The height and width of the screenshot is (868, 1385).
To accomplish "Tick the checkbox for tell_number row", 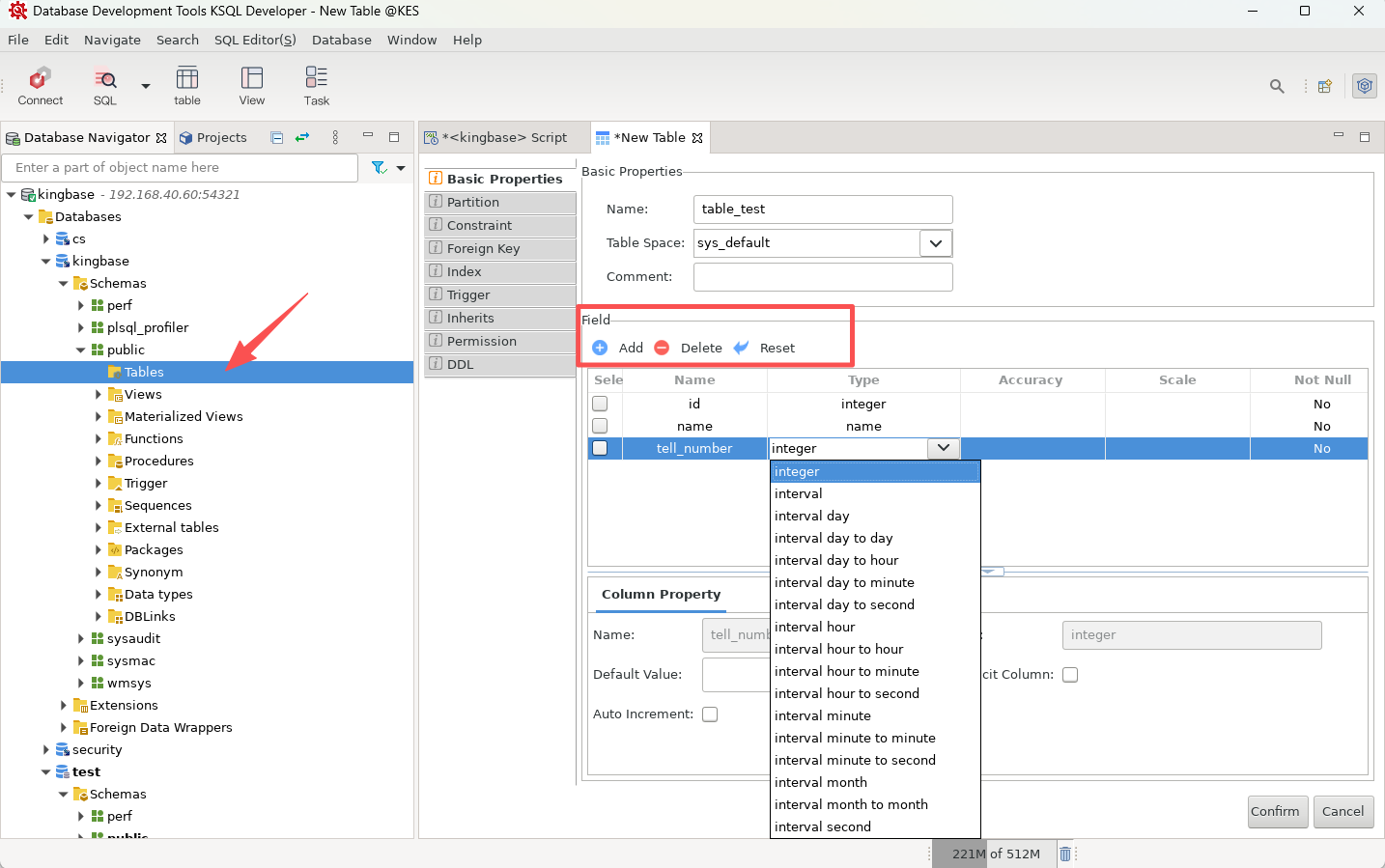I will pos(600,448).
